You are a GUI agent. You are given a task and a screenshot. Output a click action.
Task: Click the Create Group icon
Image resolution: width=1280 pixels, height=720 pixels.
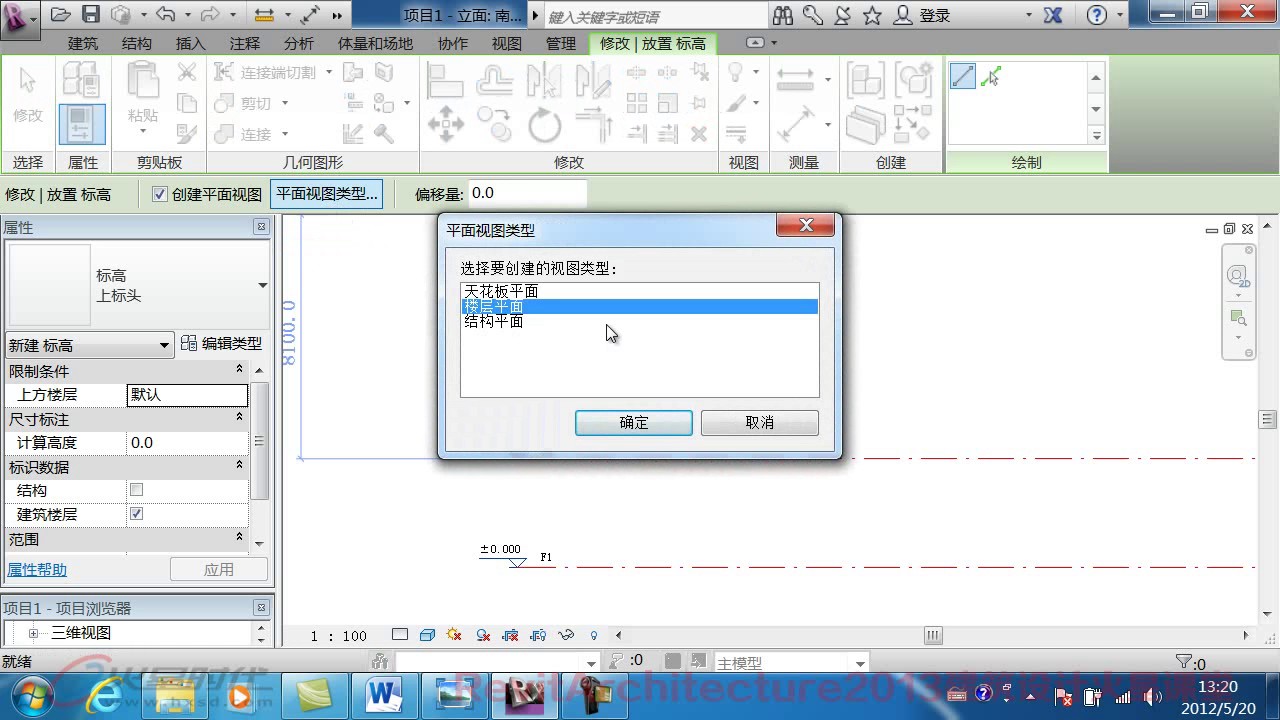click(x=913, y=79)
